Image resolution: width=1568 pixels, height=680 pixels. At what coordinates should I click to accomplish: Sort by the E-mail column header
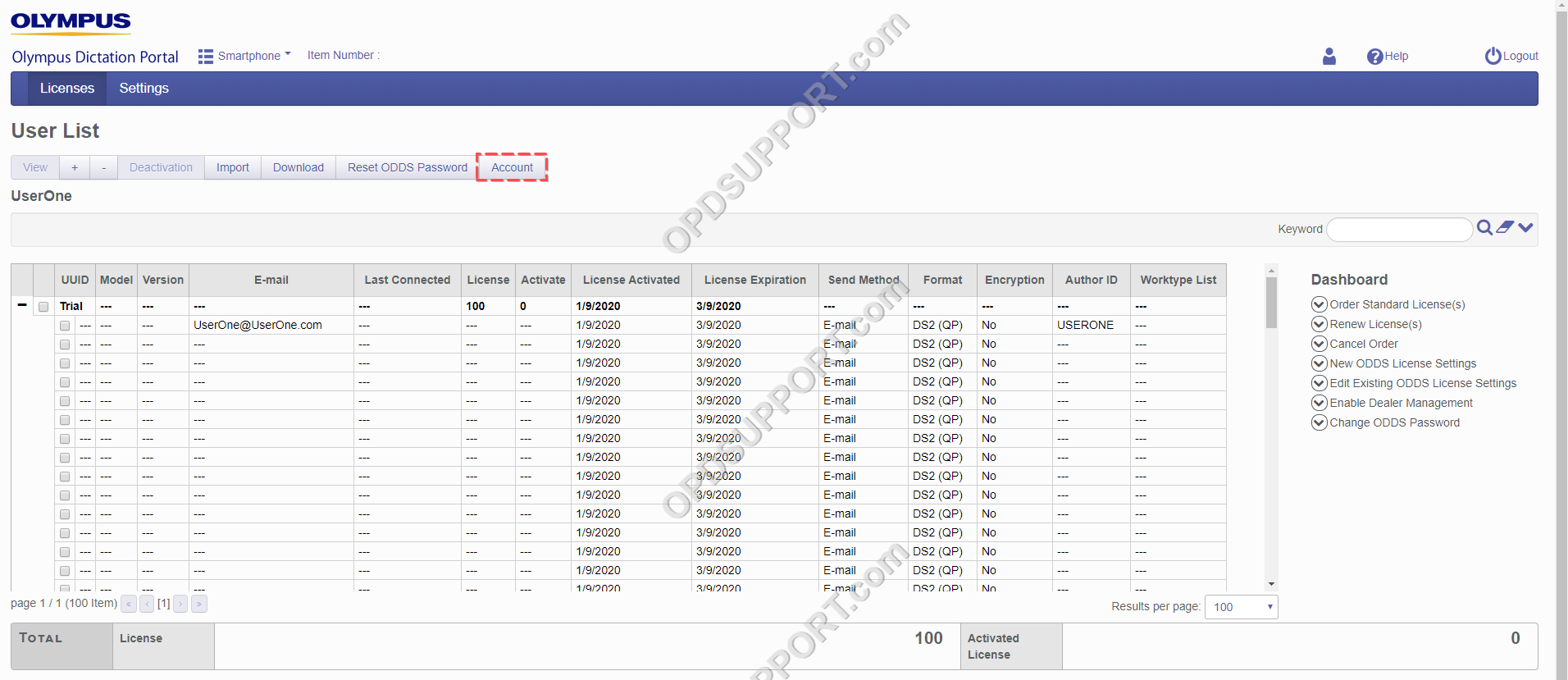(271, 280)
